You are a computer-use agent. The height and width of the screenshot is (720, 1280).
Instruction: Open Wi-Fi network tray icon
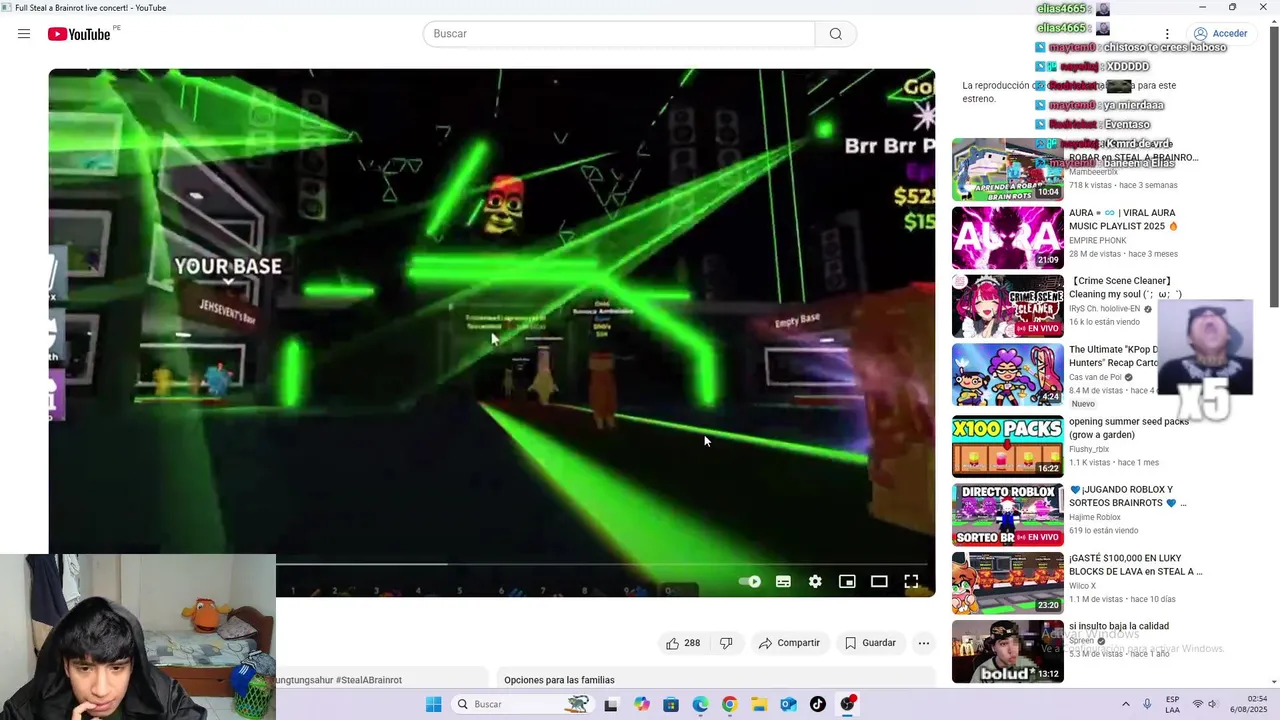tap(1197, 704)
